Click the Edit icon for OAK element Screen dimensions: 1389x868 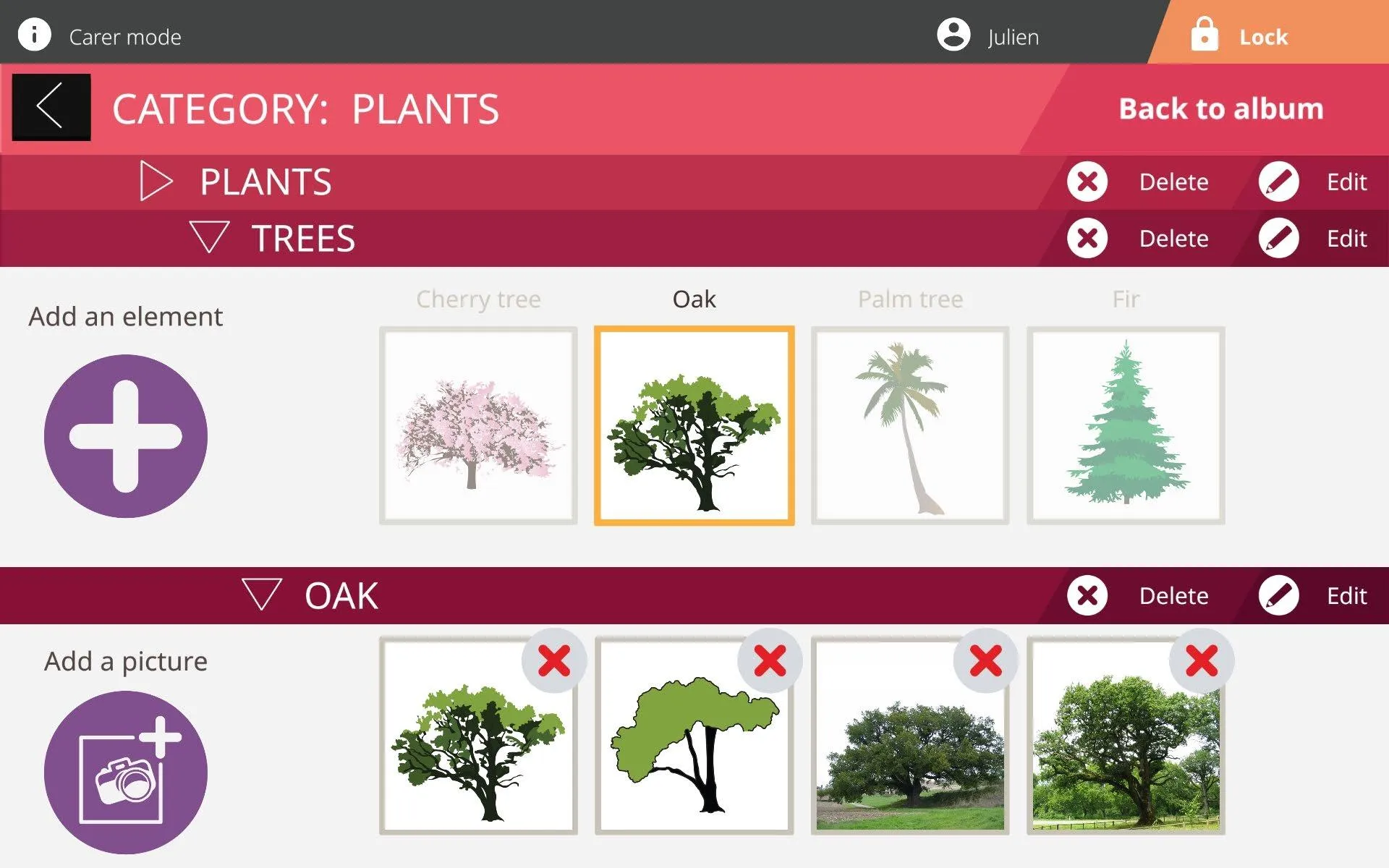point(1281,595)
